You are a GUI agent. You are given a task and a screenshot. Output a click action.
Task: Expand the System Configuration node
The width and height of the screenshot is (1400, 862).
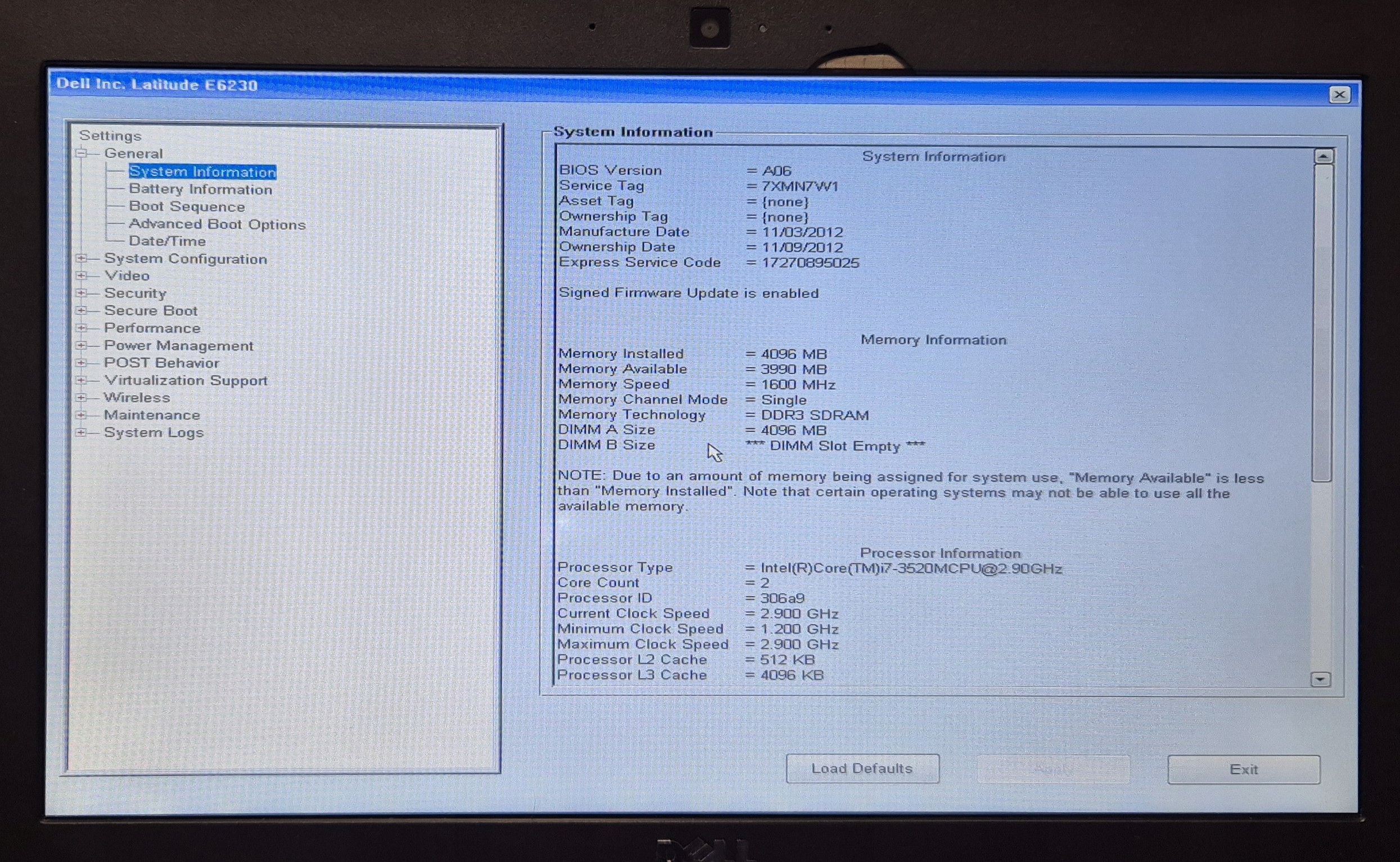coord(82,258)
